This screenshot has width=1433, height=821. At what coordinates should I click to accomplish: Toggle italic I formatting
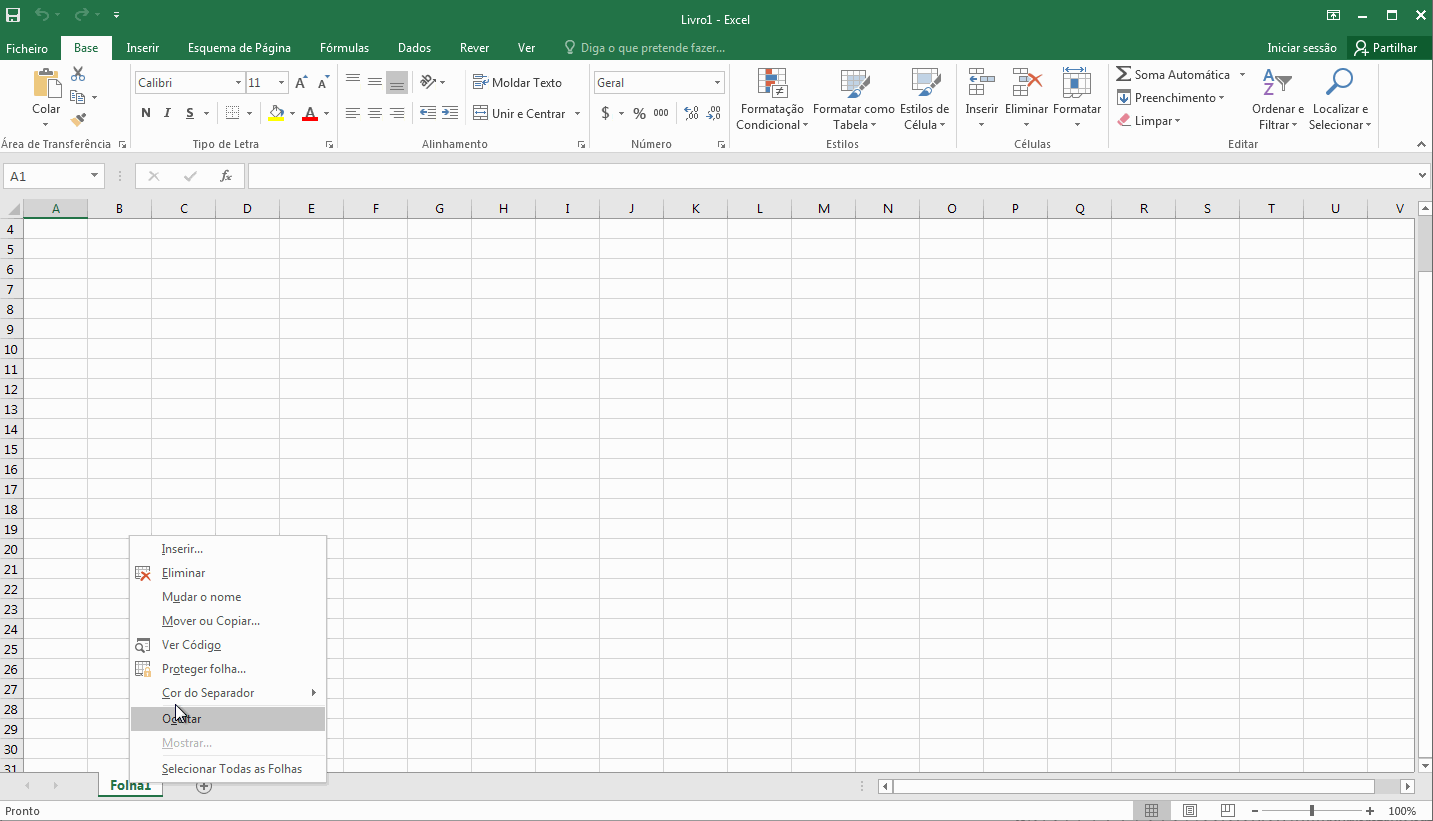[x=167, y=113]
